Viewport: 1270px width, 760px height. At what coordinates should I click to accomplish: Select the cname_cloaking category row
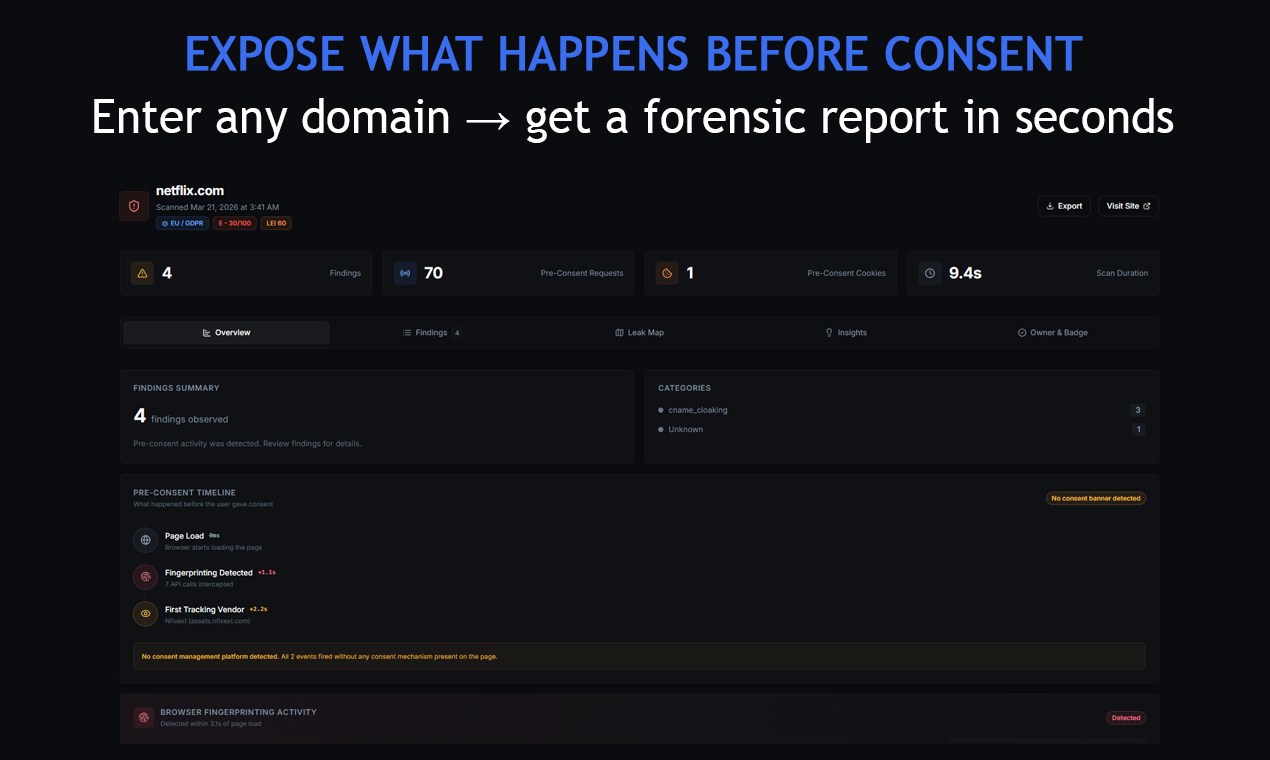[901, 410]
